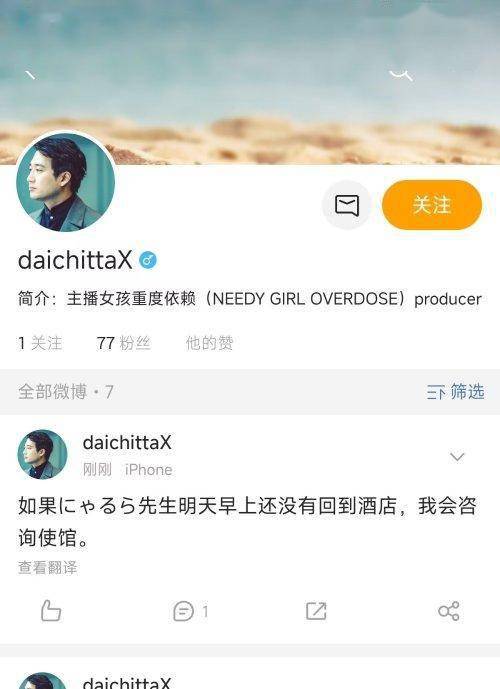View 他的赞 liked posts
500x689 pixels.
(x=209, y=343)
